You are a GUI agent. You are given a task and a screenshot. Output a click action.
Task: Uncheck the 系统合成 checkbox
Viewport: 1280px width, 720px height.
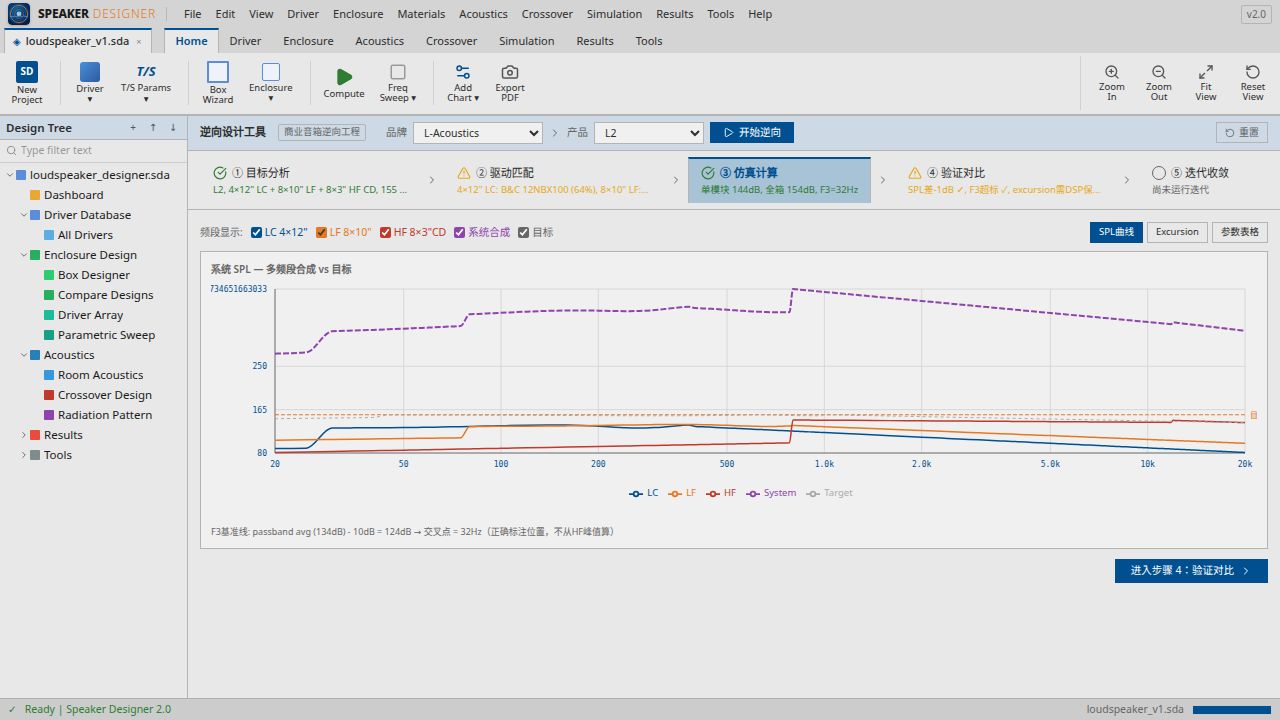(x=460, y=232)
